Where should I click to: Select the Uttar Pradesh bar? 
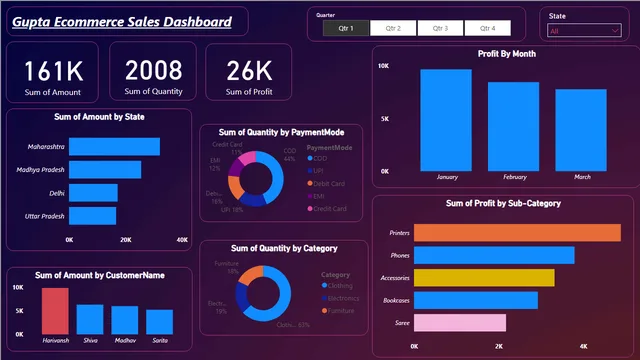(92, 216)
